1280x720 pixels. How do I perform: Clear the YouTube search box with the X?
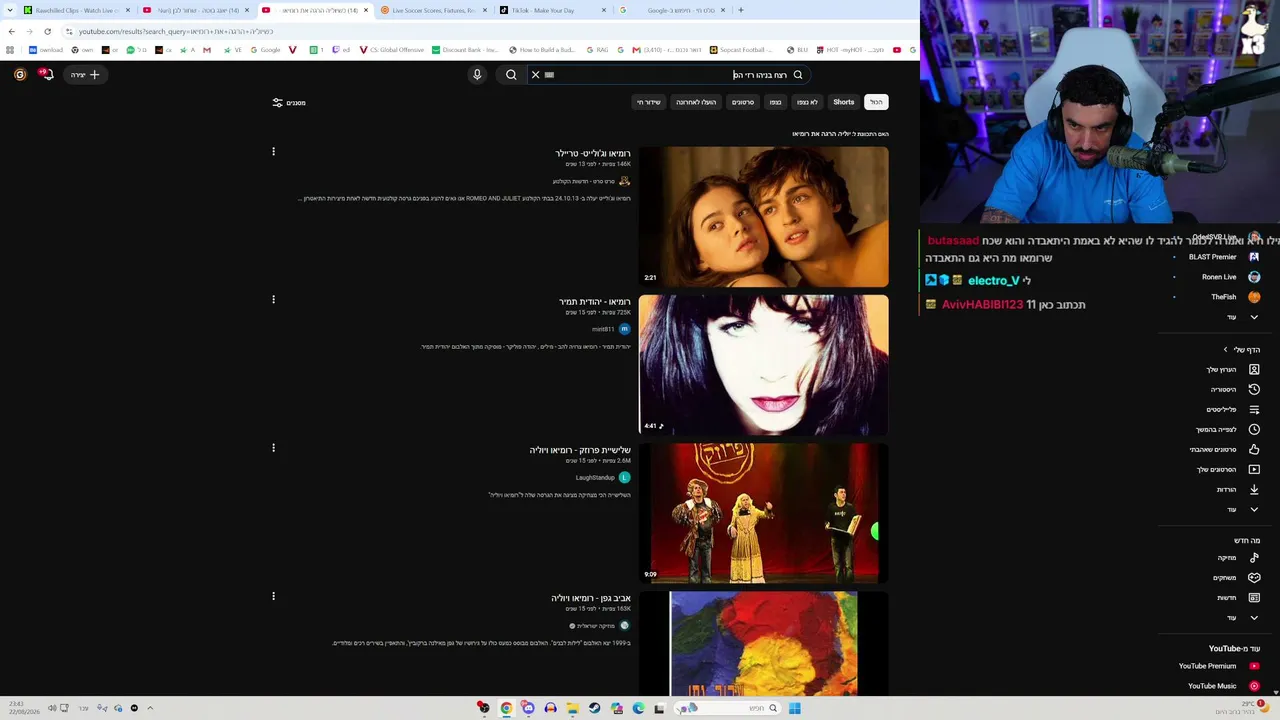coord(535,74)
